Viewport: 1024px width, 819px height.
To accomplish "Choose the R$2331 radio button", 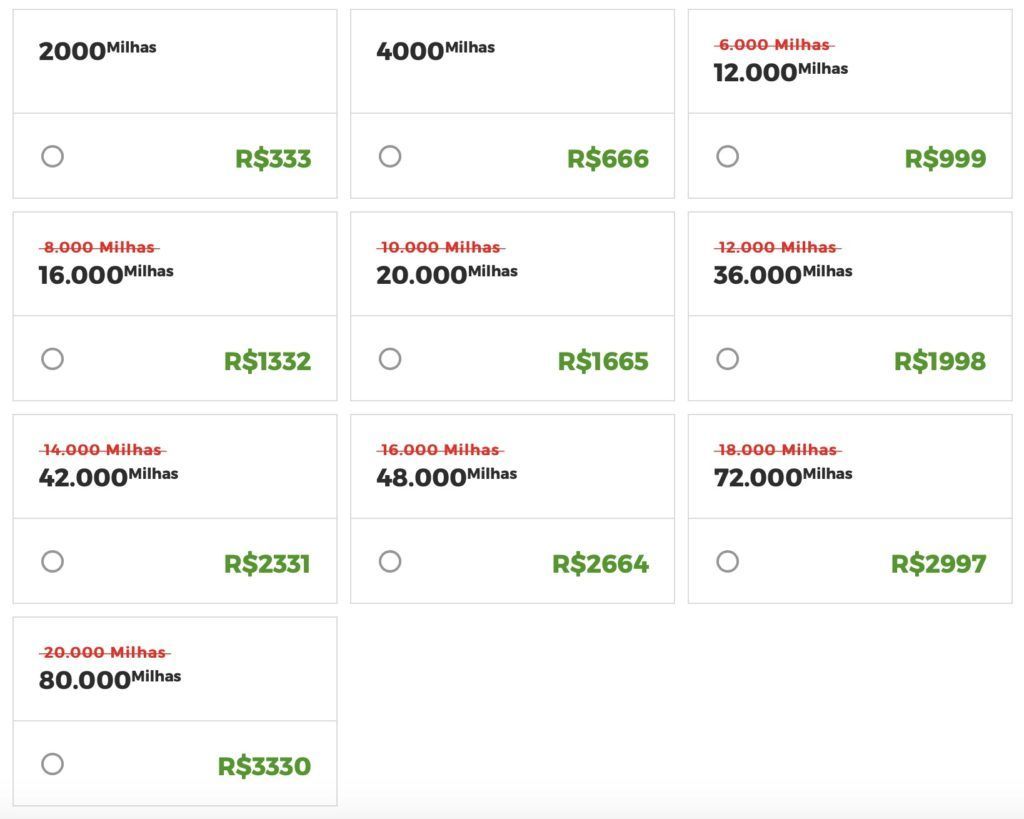I will tap(52, 561).
